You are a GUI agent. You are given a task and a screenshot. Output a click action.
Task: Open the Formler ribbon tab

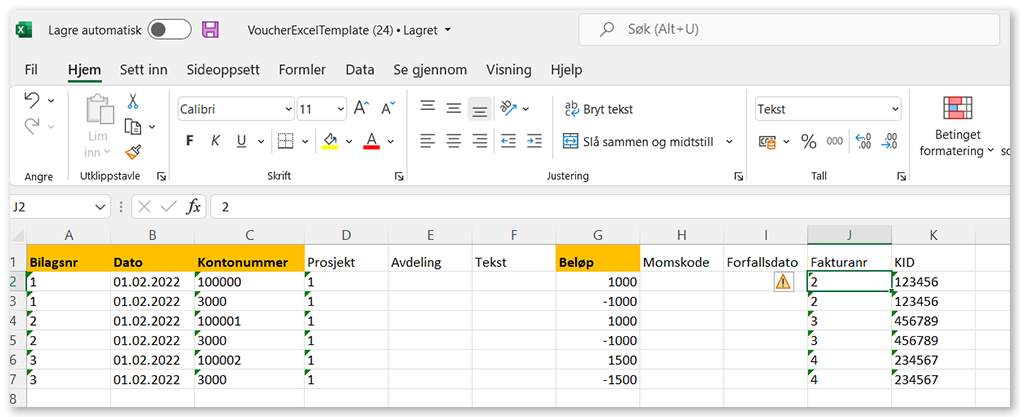302,70
